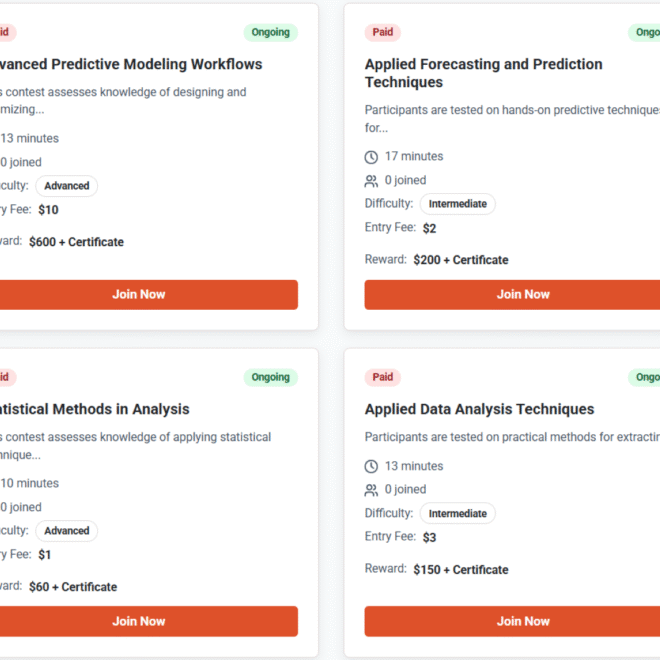Image resolution: width=660 pixels, height=660 pixels.
Task: Join the Statistical Methods in Analysis contest
Action: 139,621
